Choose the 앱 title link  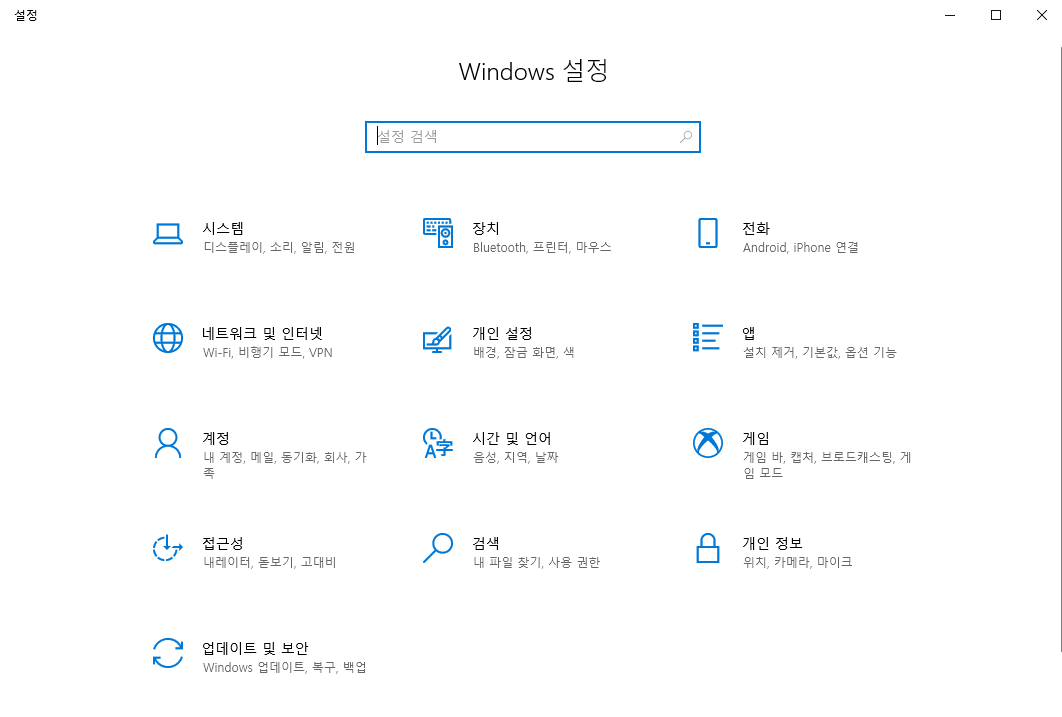[x=748, y=333]
